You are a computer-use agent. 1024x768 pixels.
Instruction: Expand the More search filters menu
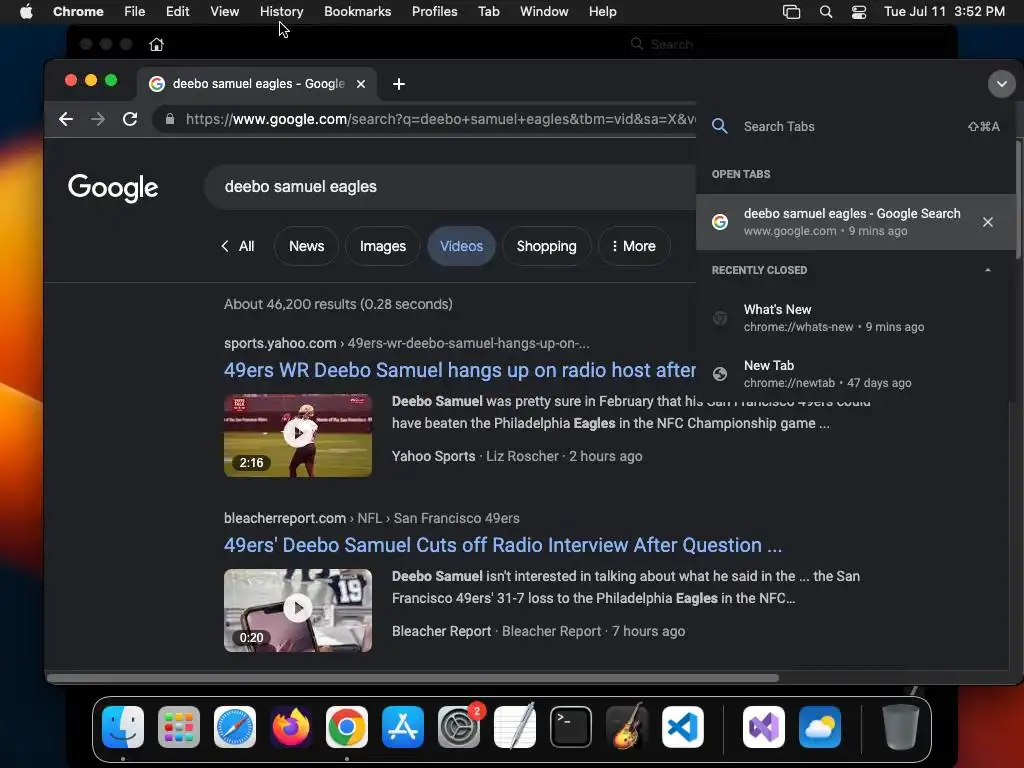(633, 246)
